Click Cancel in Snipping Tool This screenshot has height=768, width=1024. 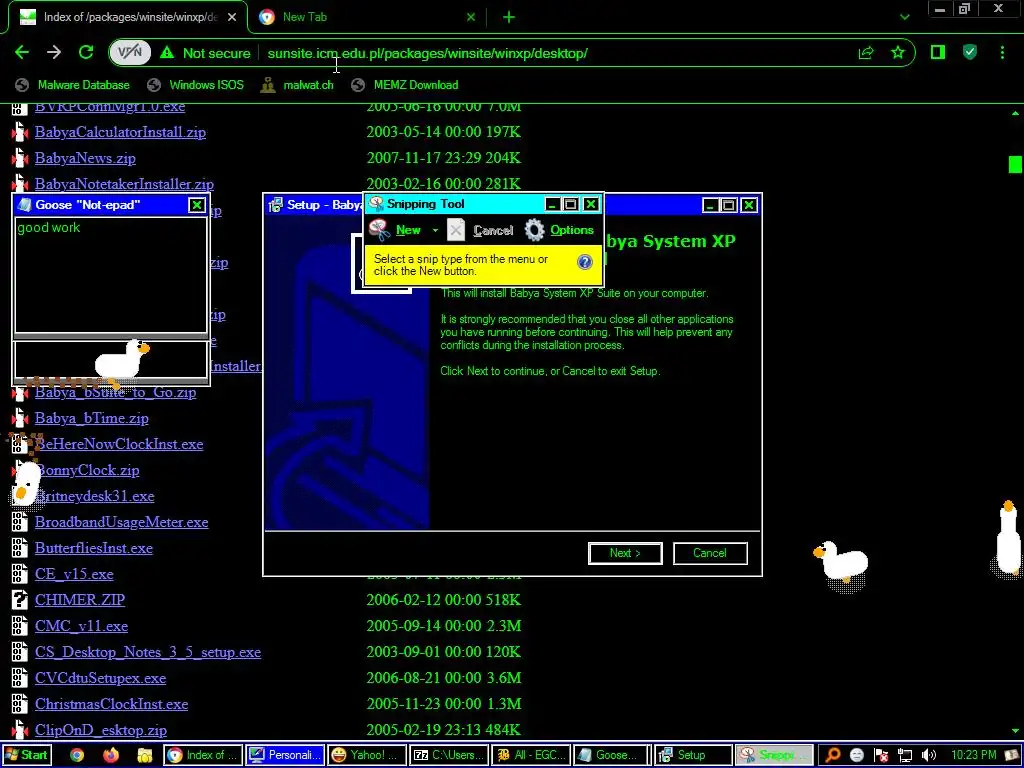click(x=481, y=230)
